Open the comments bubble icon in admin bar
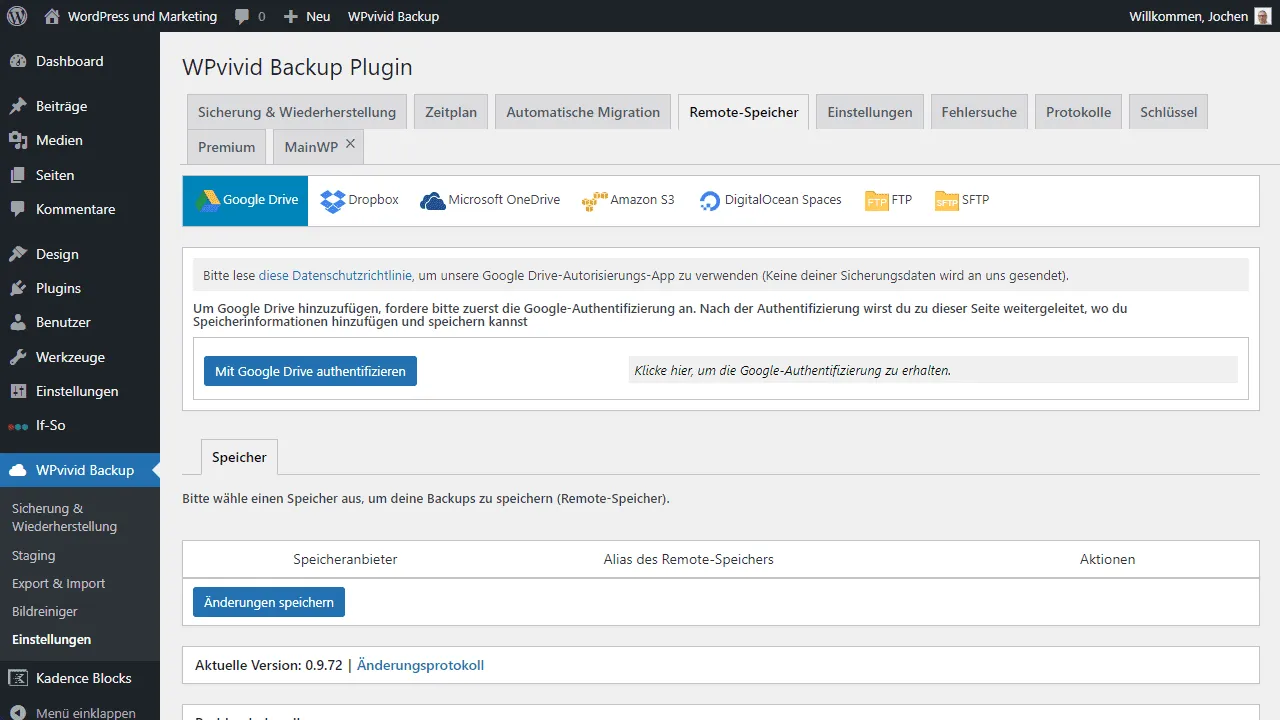1280x720 pixels. point(242,17)
